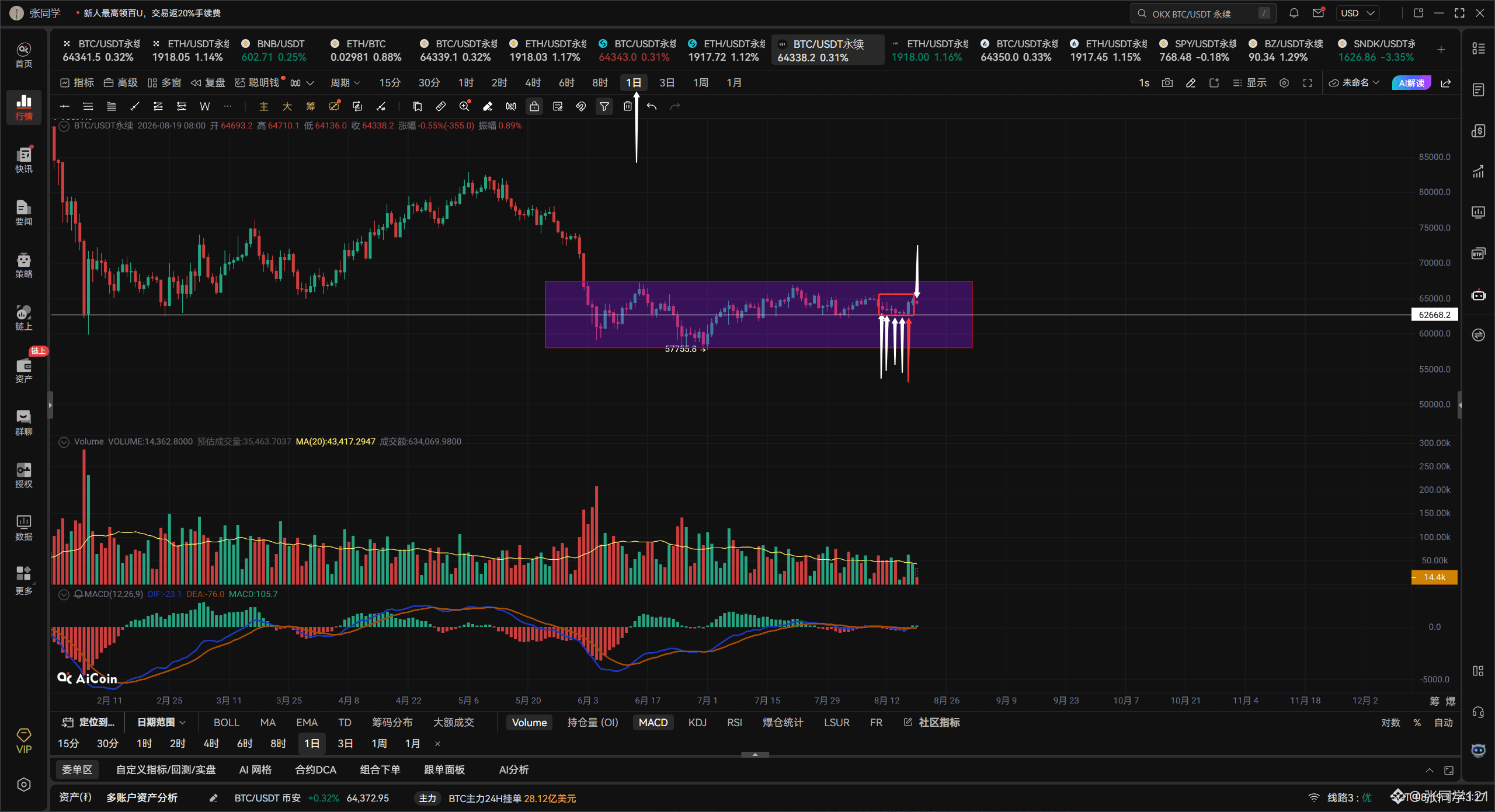Open 多账户资产分析 in status bar
This screenshot has width=1495, height=812.
142,797
